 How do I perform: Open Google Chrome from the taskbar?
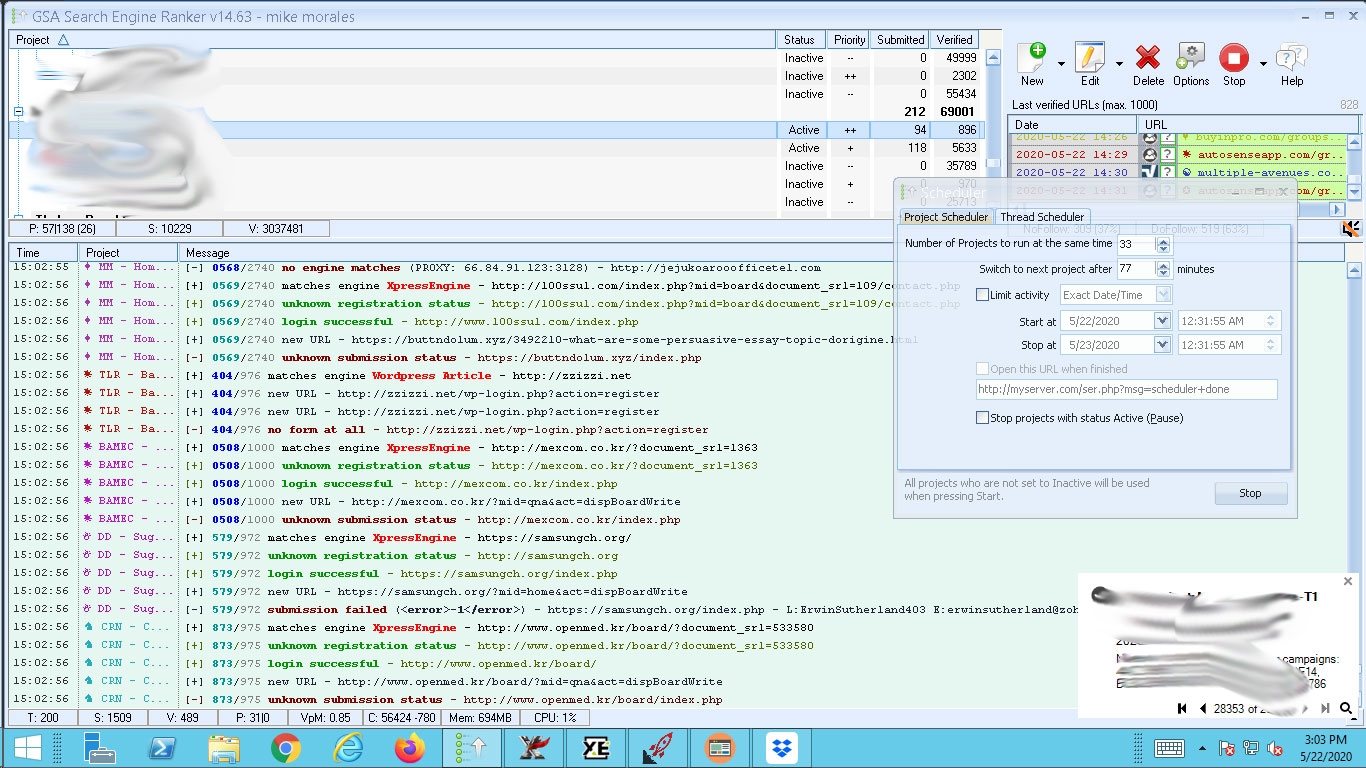[285, 748]
